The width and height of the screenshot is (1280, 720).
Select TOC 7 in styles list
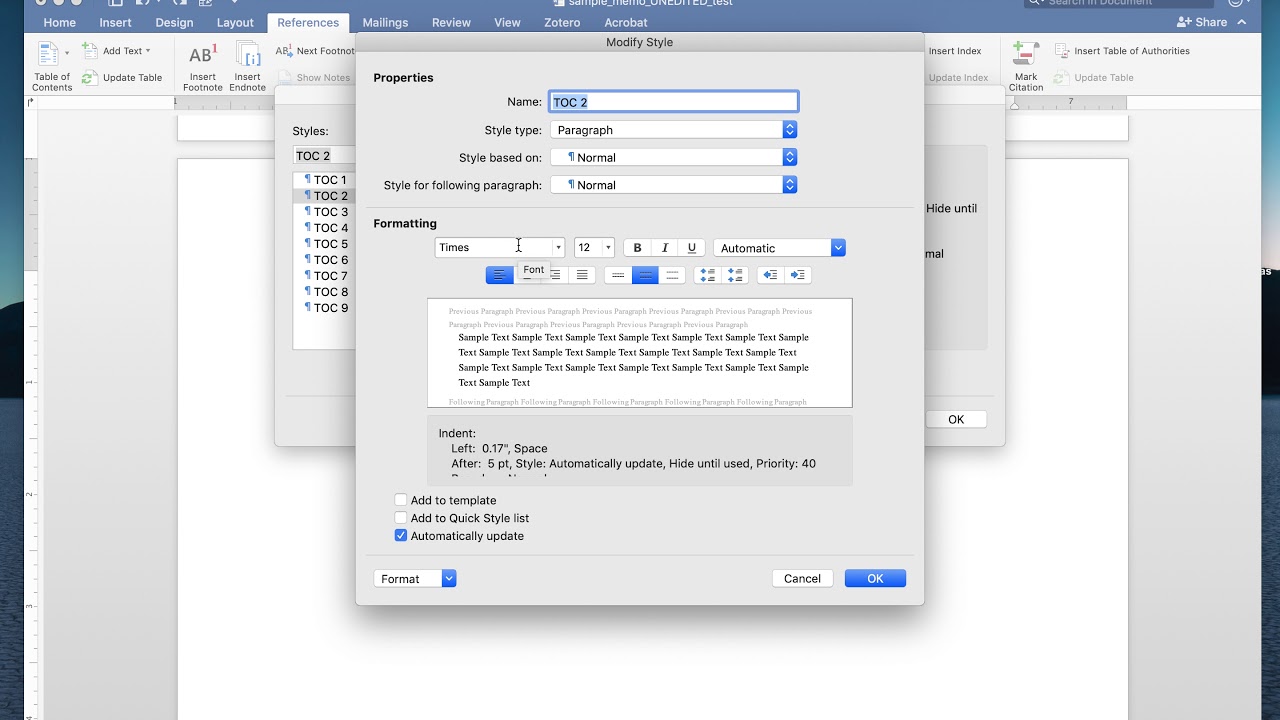click(x=326, y=276)
